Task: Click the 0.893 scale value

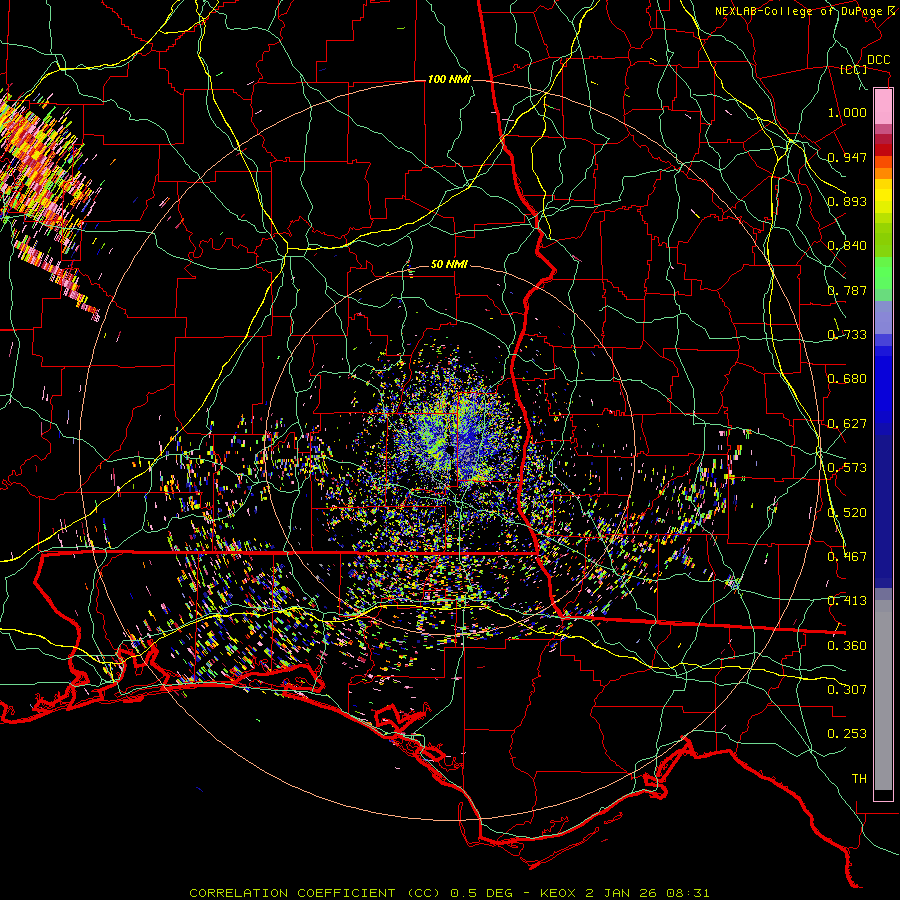Action: coord(847,201)
